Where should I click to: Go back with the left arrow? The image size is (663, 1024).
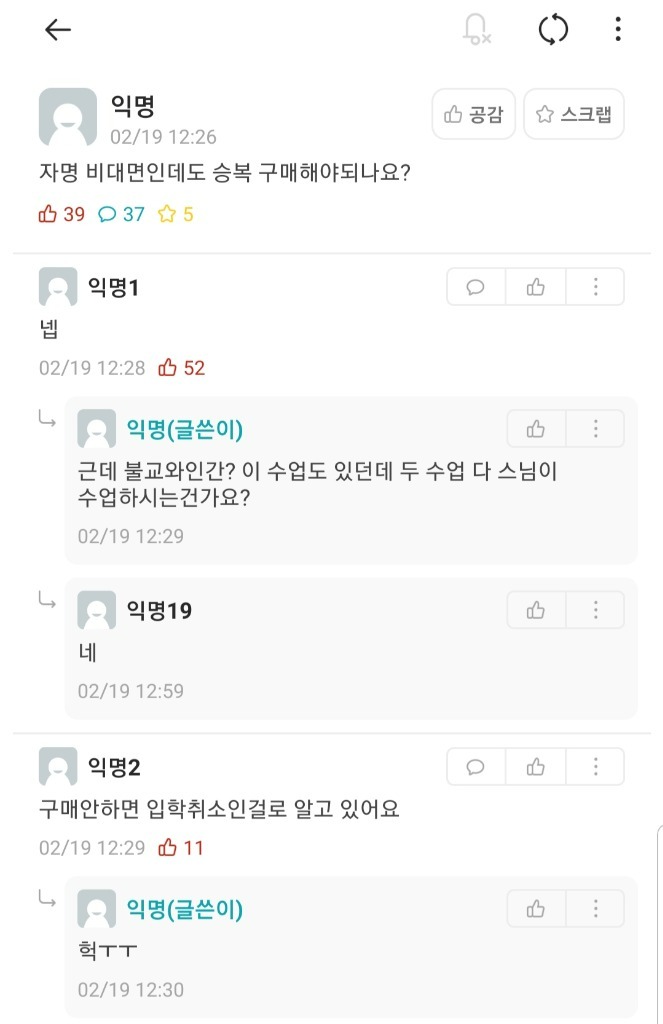(x=57, y=29)
